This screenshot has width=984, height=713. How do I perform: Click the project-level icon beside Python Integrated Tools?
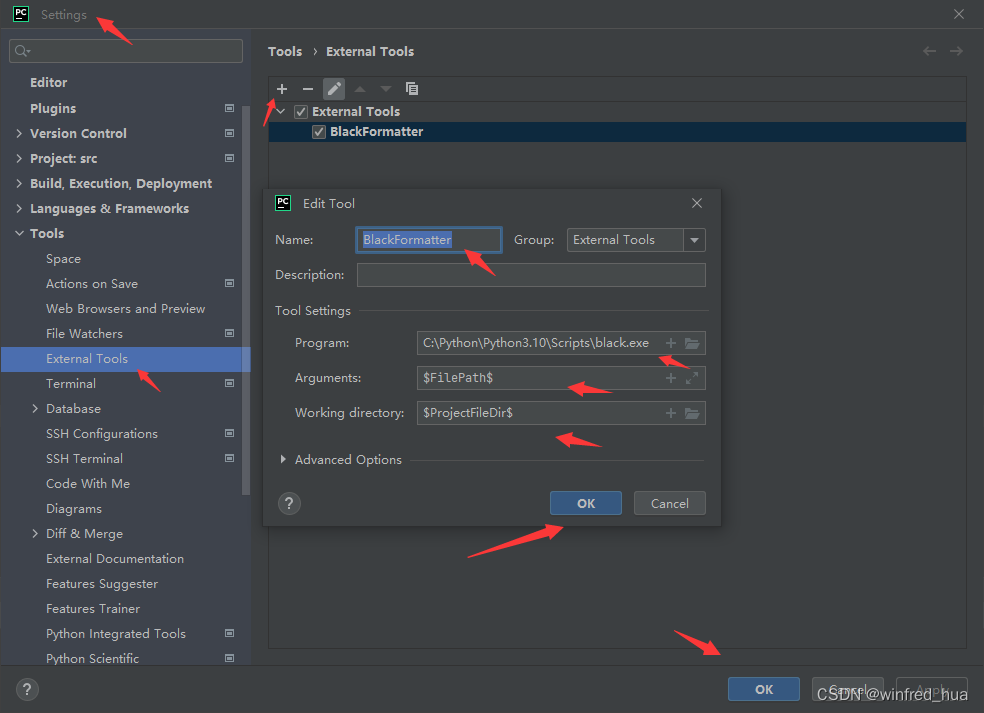[230, 633]
